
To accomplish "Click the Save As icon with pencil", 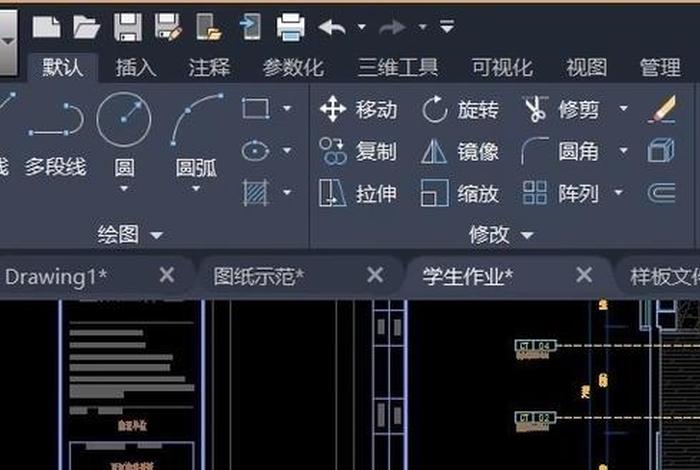I will tap(168, 27).
